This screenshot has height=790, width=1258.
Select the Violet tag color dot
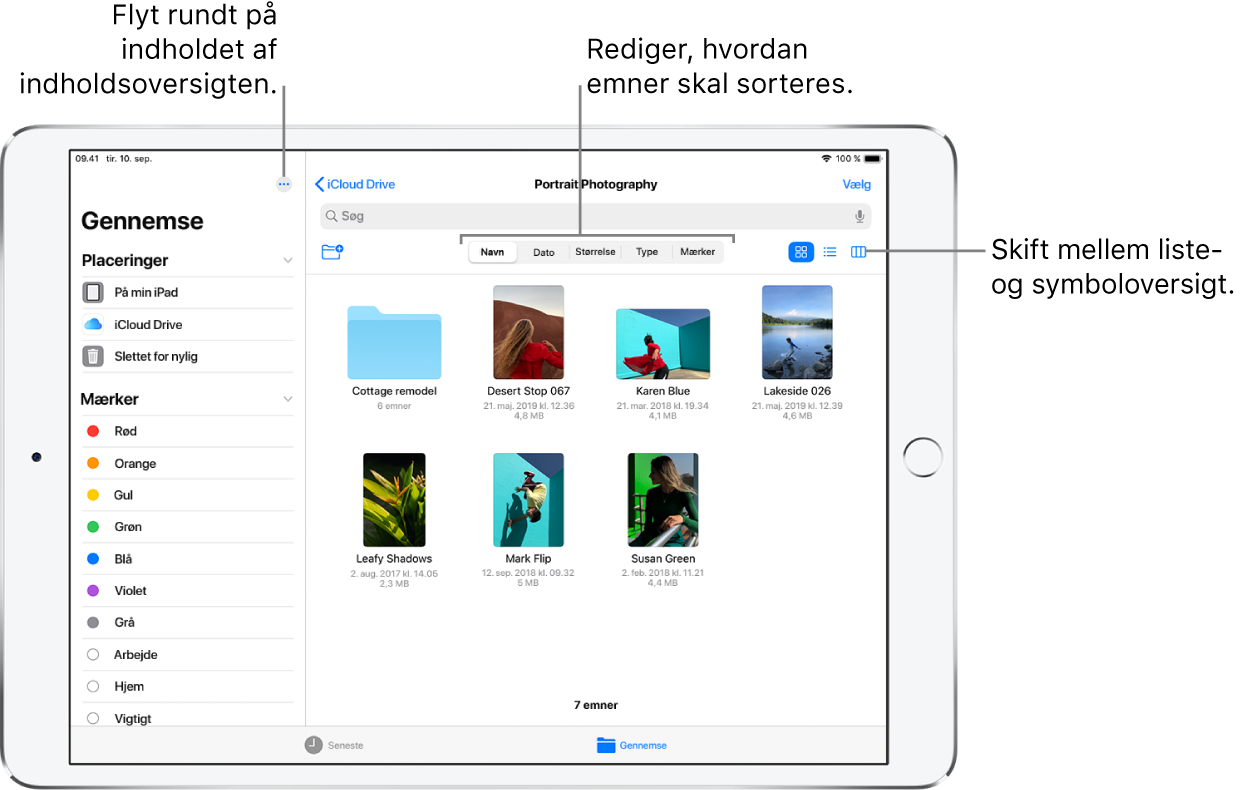coord(93,591)
